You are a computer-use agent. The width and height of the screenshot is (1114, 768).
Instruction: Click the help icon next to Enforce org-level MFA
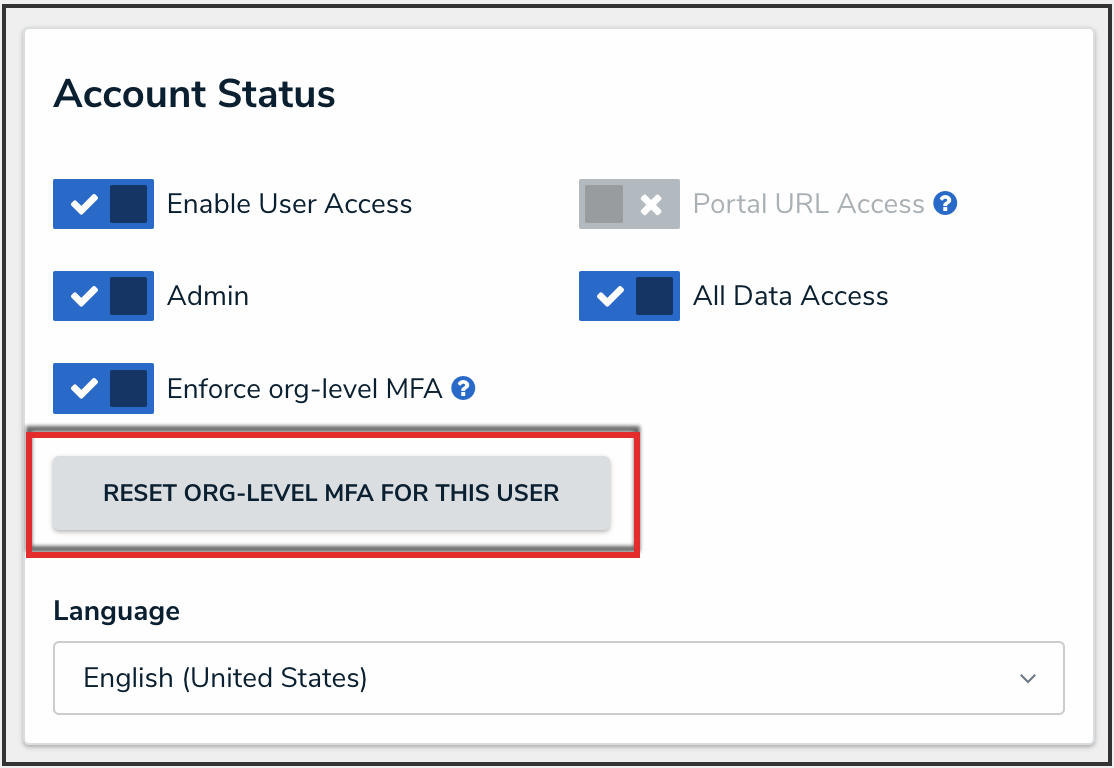click(463, 388)
